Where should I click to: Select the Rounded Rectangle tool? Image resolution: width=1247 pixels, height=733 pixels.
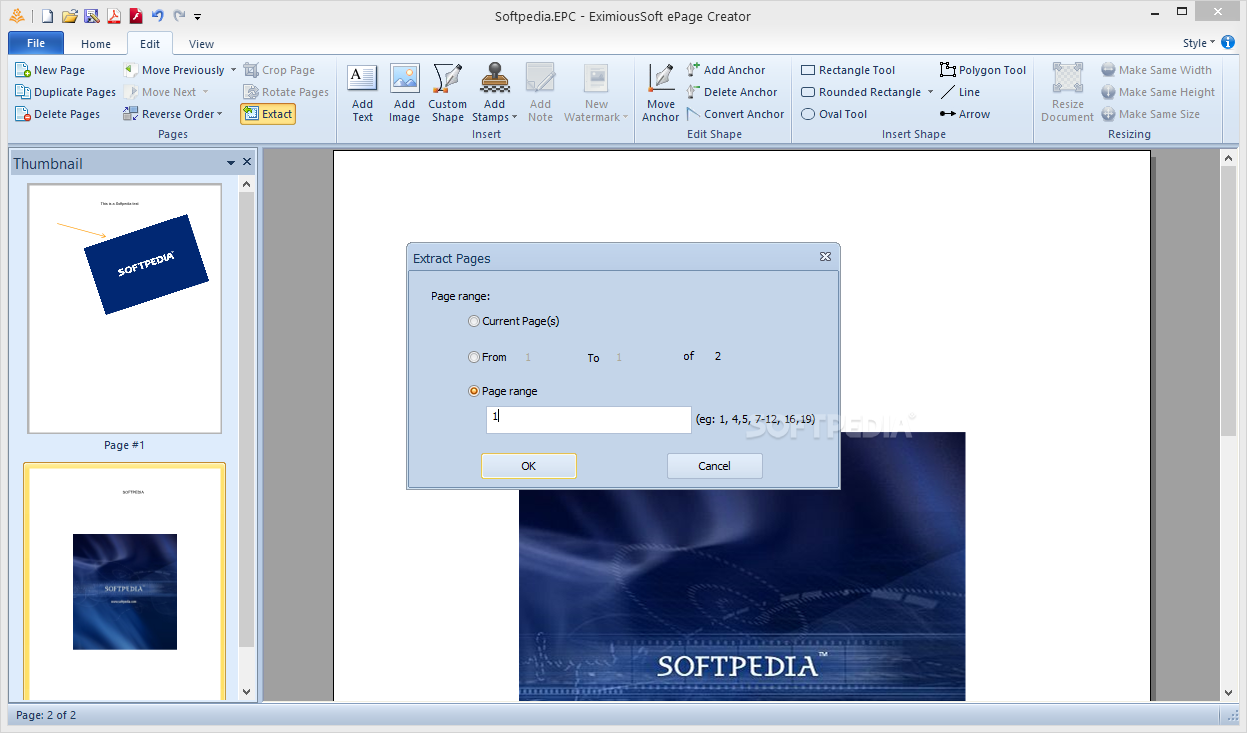coord(861,92)
